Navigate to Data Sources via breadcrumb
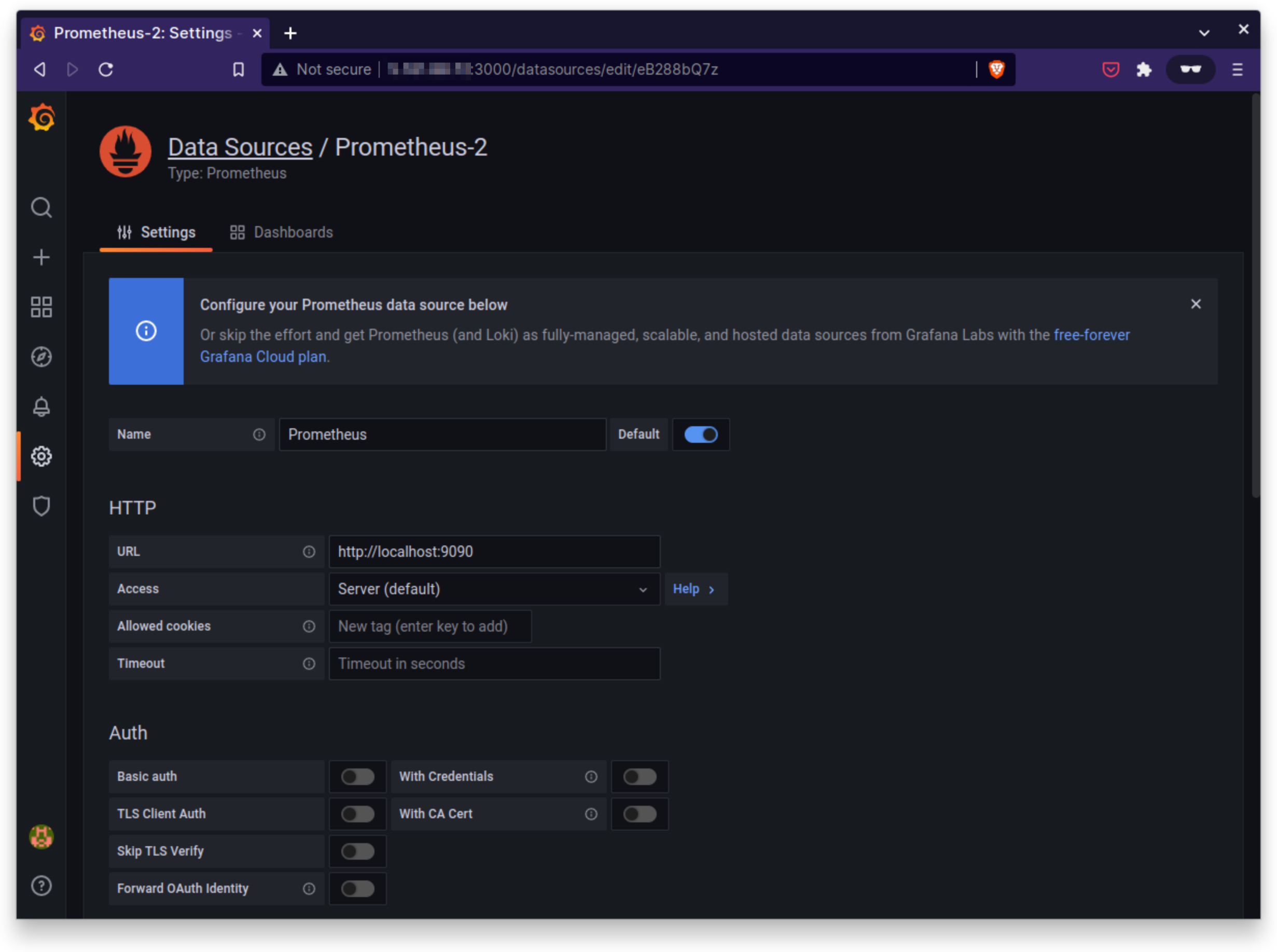1277x952 pixels. click(240, 147)
